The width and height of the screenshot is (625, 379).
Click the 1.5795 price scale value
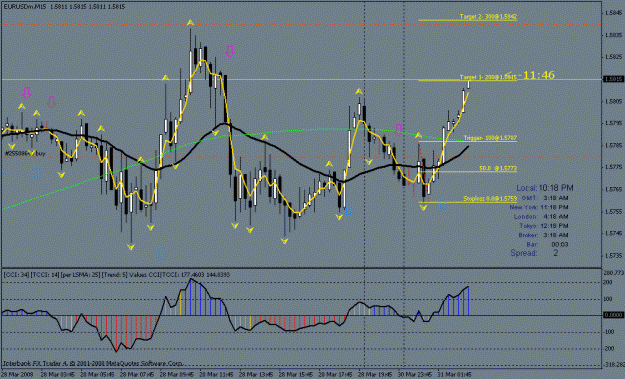point(613,123)
